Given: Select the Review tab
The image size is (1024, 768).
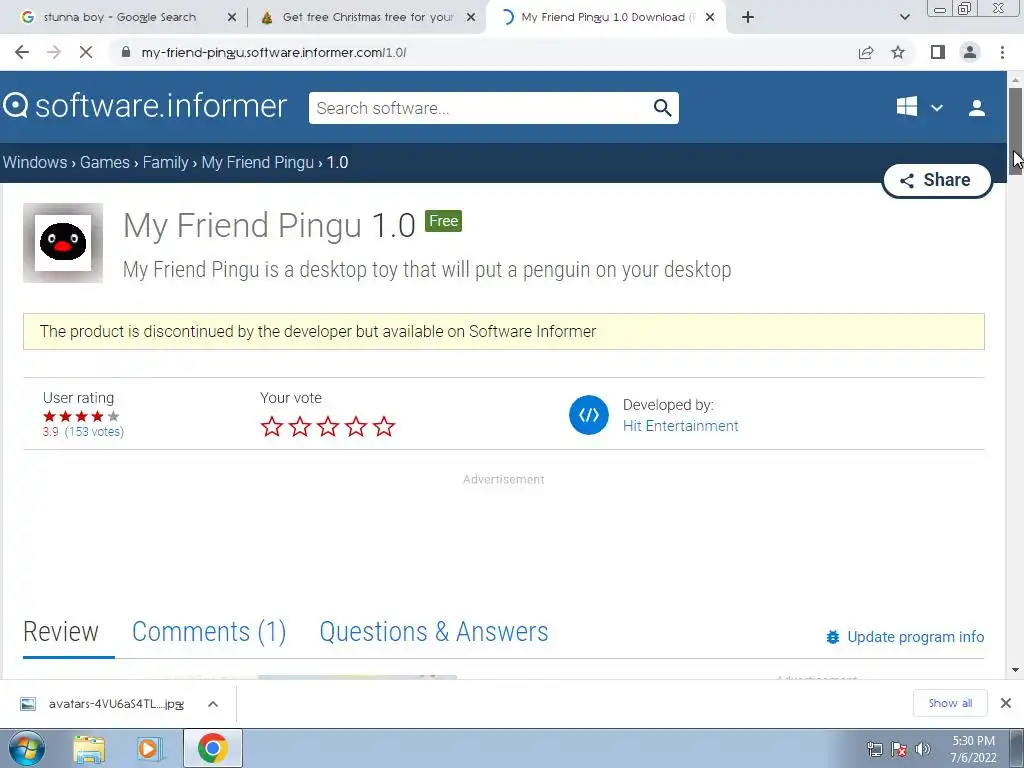Looking at the screenshot, I should (61, 632).
